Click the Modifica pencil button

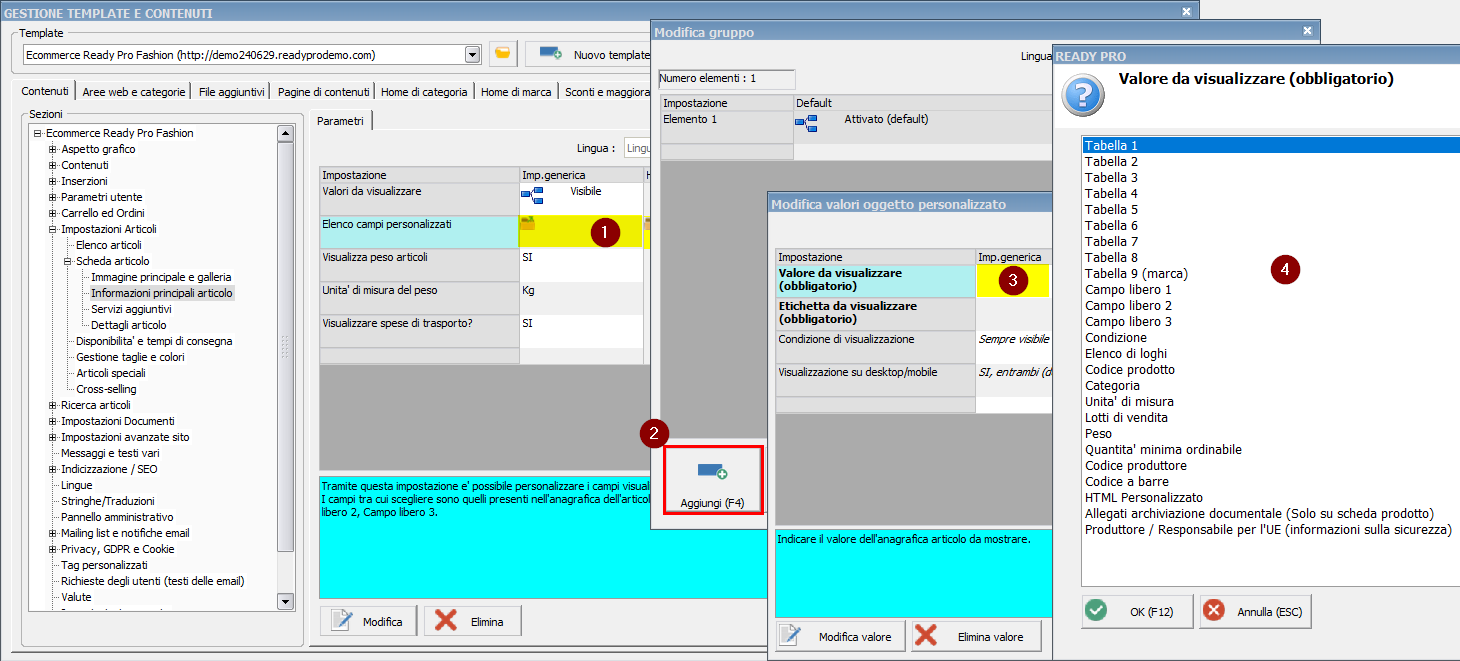coord(368,621)
